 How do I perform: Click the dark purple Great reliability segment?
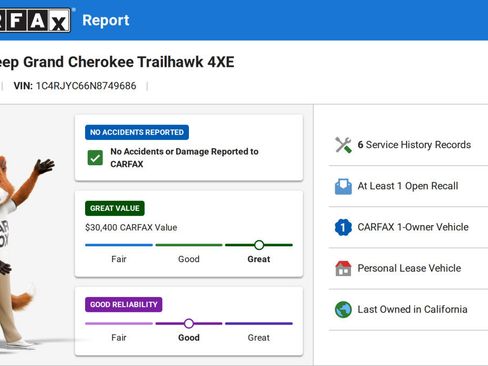(259, 323)
